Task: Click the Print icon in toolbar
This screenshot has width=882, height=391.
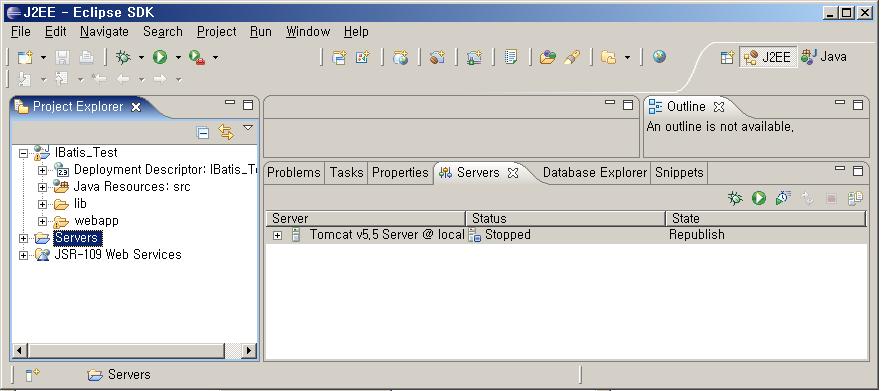Action: click(x=86, y=57)
